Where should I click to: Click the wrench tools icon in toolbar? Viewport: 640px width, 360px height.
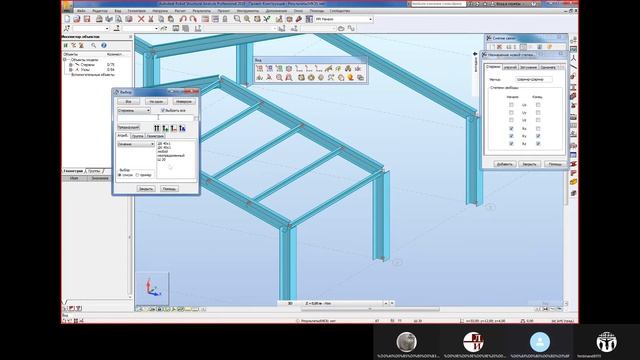tap(299, 19)
